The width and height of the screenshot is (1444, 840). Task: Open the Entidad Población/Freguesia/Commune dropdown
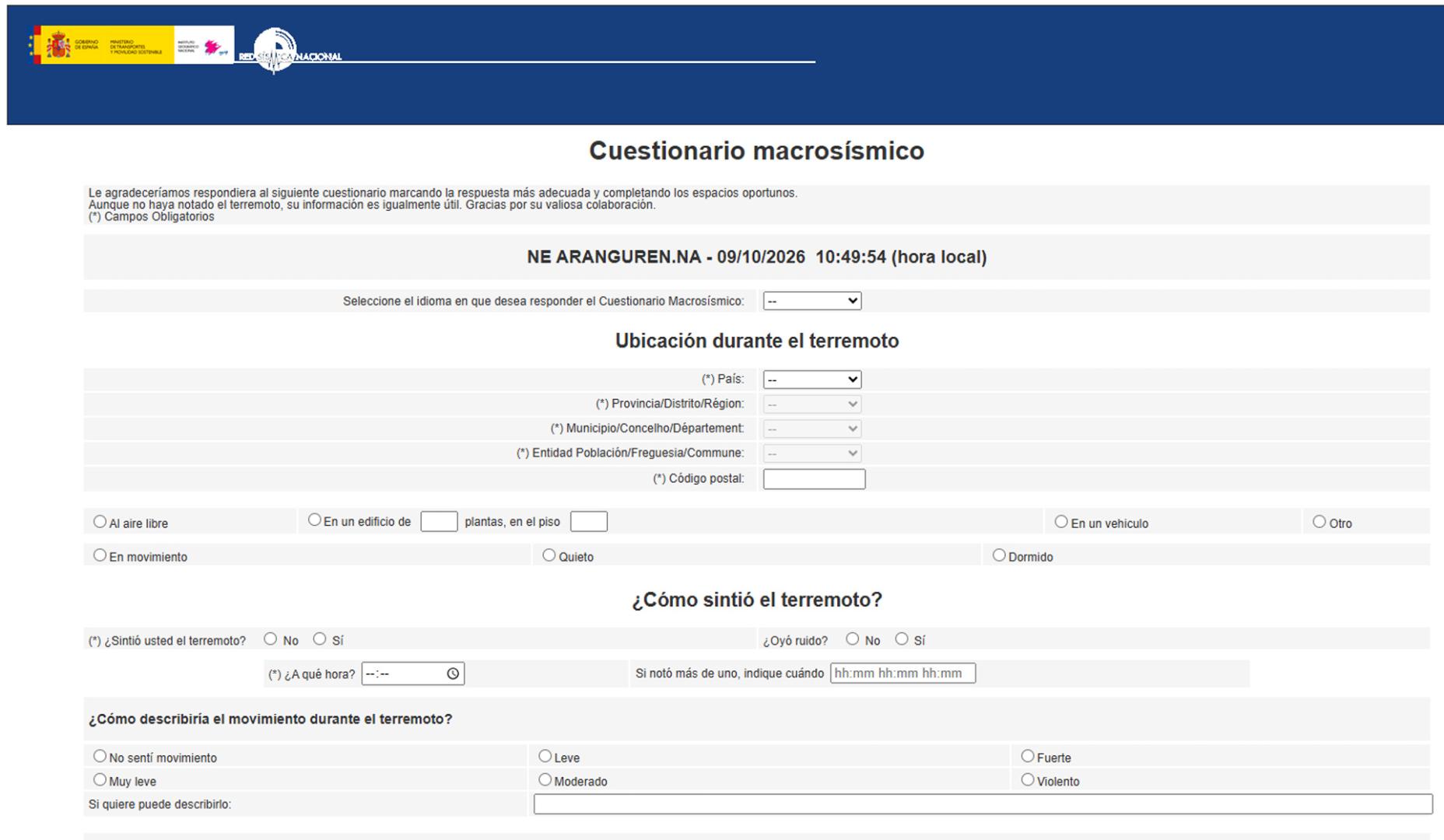pos(811,453)
